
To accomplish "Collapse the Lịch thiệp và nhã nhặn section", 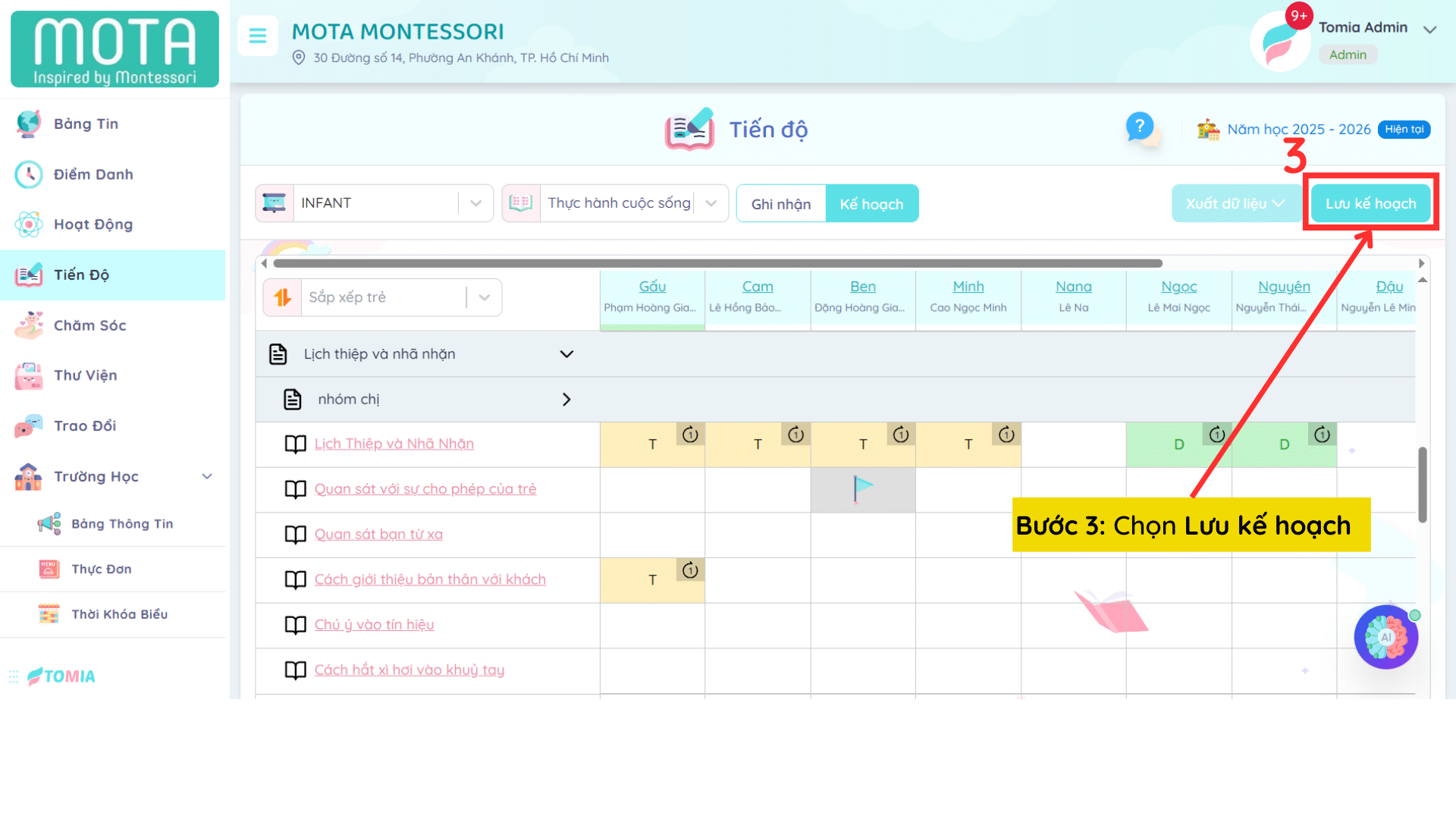I will pyautogui.click(x=566, y=354).
